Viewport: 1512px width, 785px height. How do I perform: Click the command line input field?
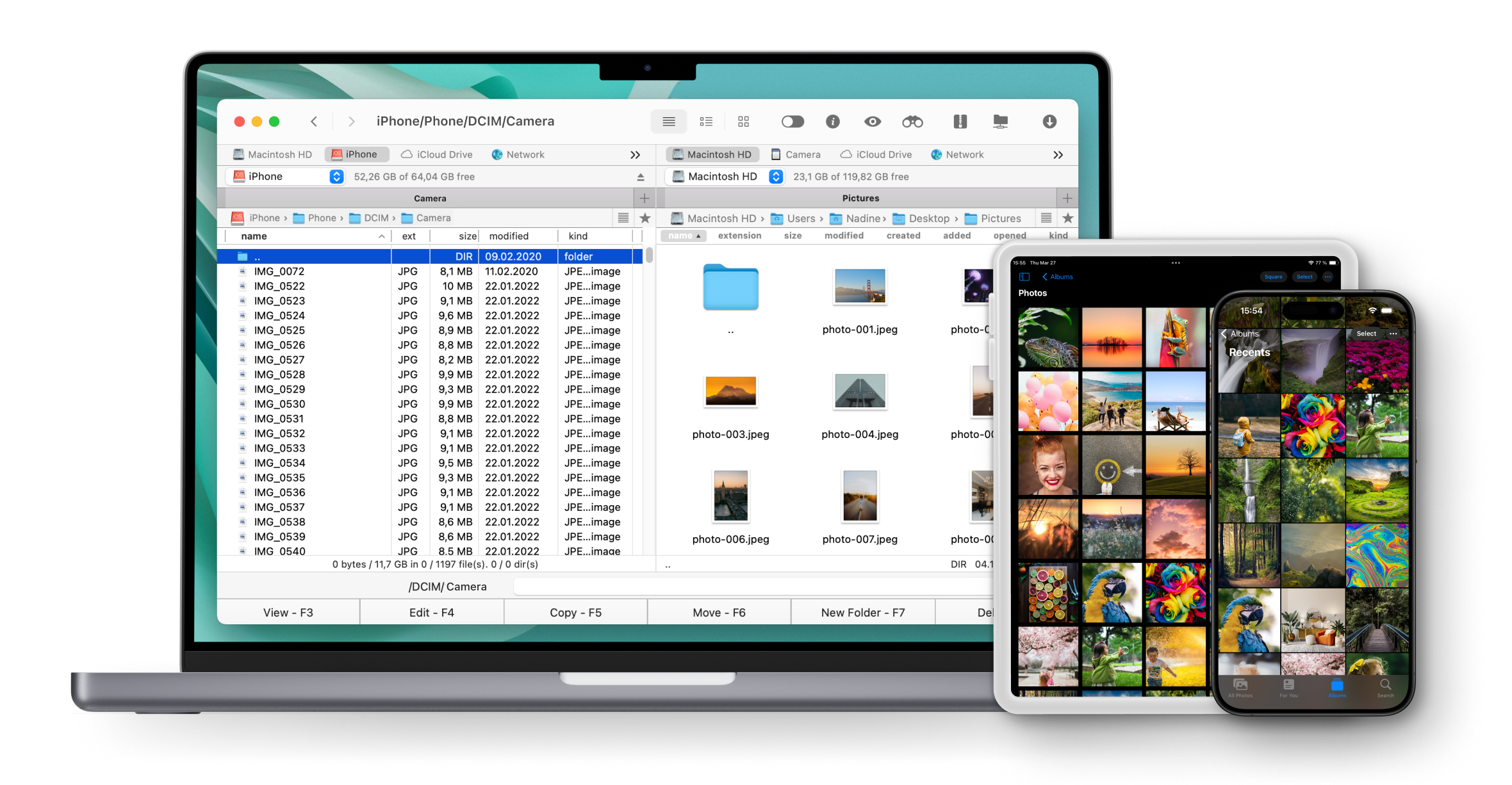(753, 587)
